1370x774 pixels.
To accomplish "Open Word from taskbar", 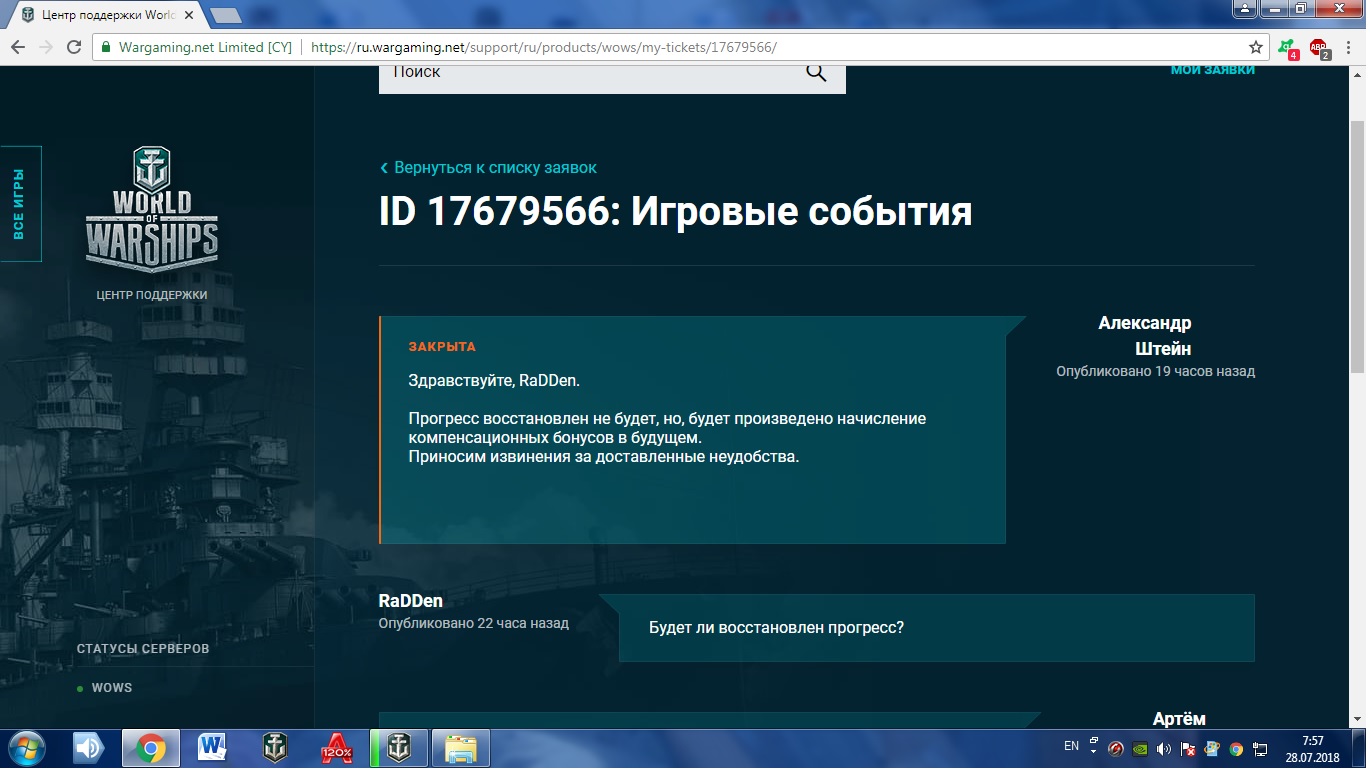I will (x=212, y=748).
